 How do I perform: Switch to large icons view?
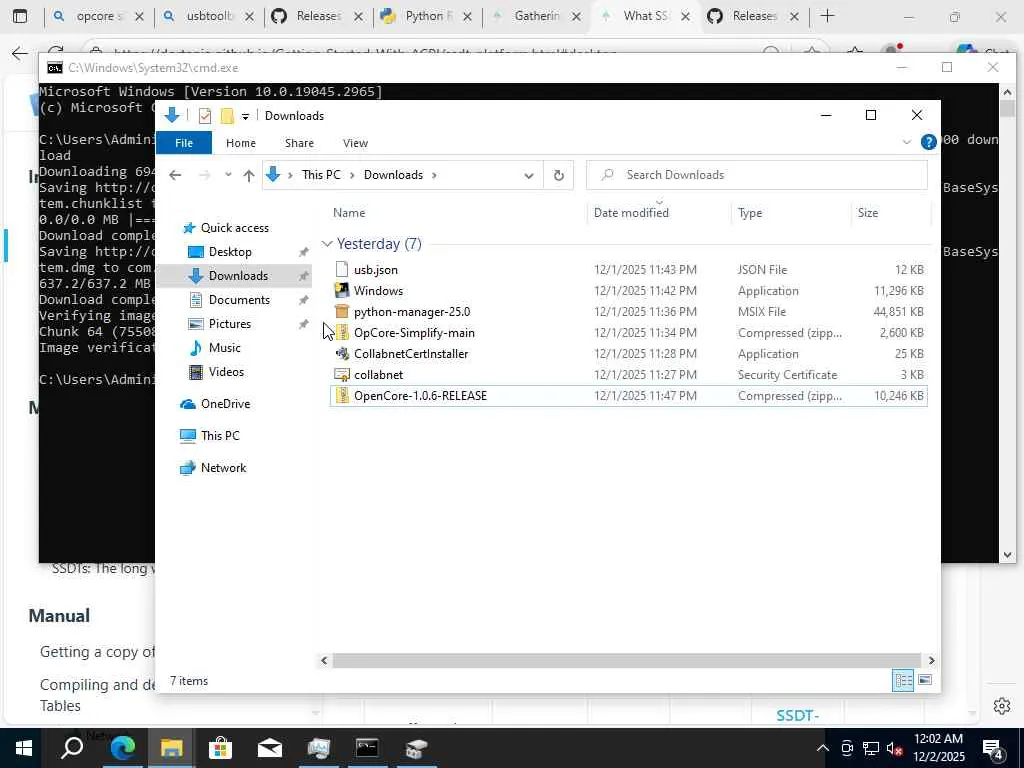point(925,680)
